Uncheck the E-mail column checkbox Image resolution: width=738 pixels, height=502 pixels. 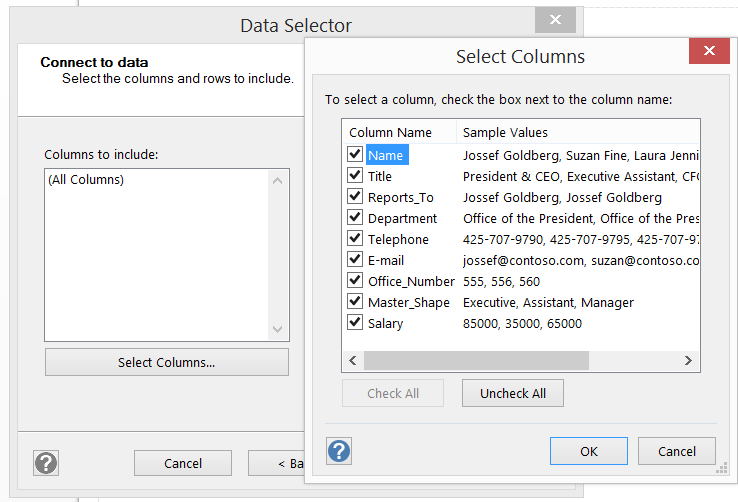355,260
